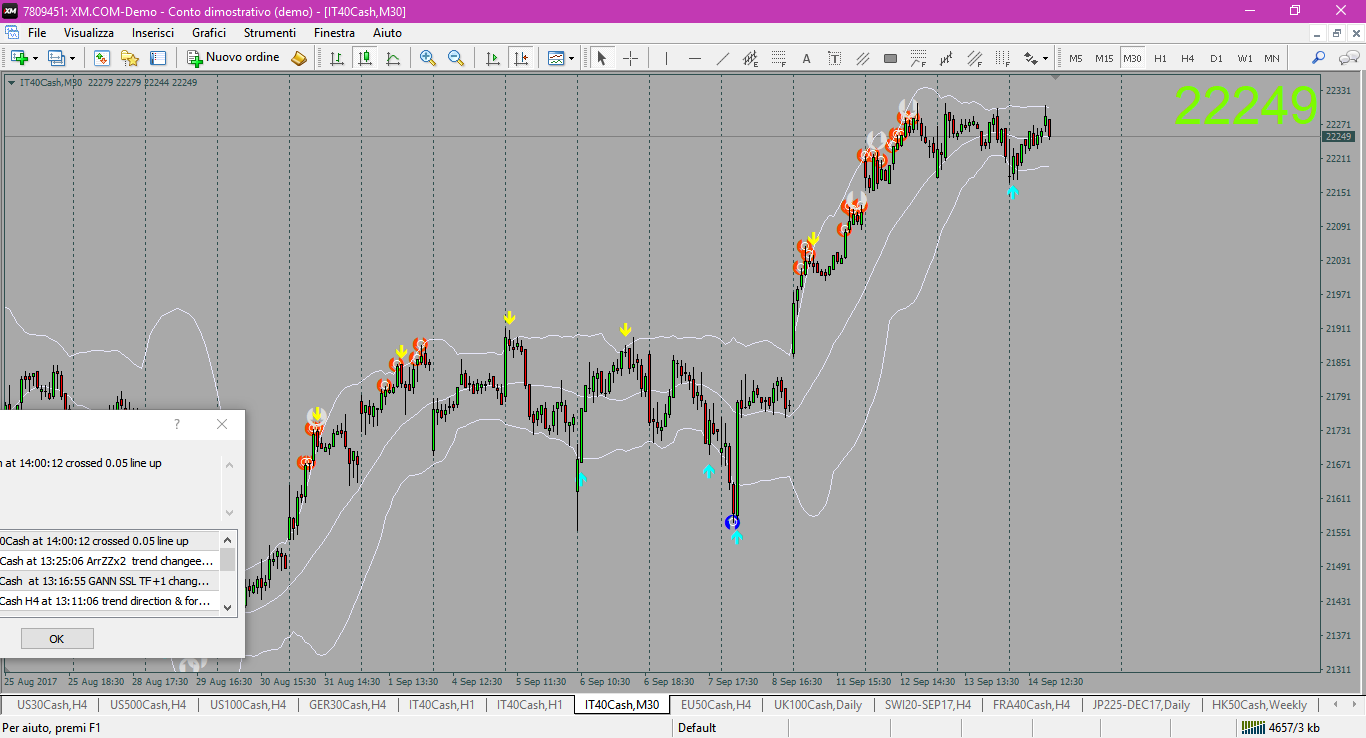1366x738 pixels.
Task: Select alert row 'H4 at 13:11:06 trend direction'
Action: coord(110,601)
